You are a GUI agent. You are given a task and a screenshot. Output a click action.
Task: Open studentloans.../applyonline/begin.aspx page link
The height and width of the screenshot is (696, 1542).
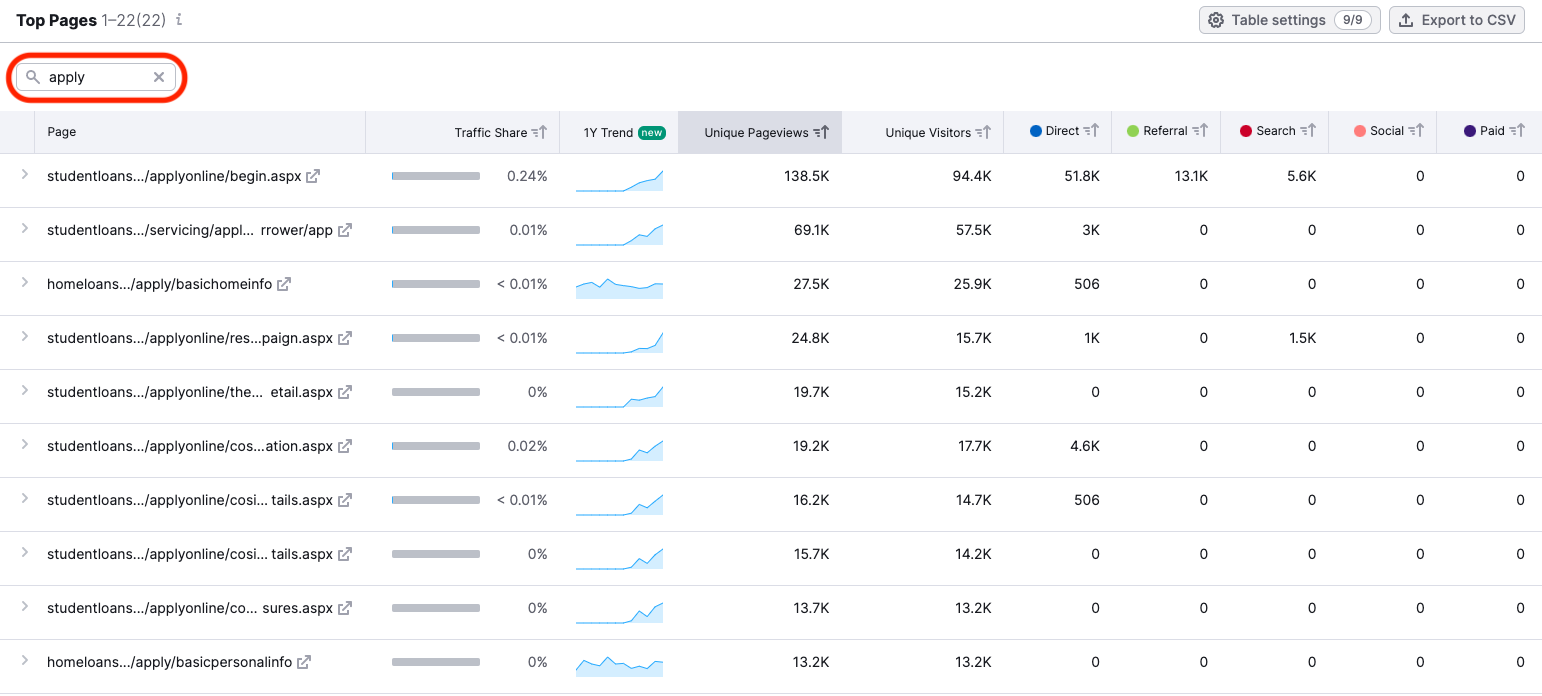tap(174, 176)
